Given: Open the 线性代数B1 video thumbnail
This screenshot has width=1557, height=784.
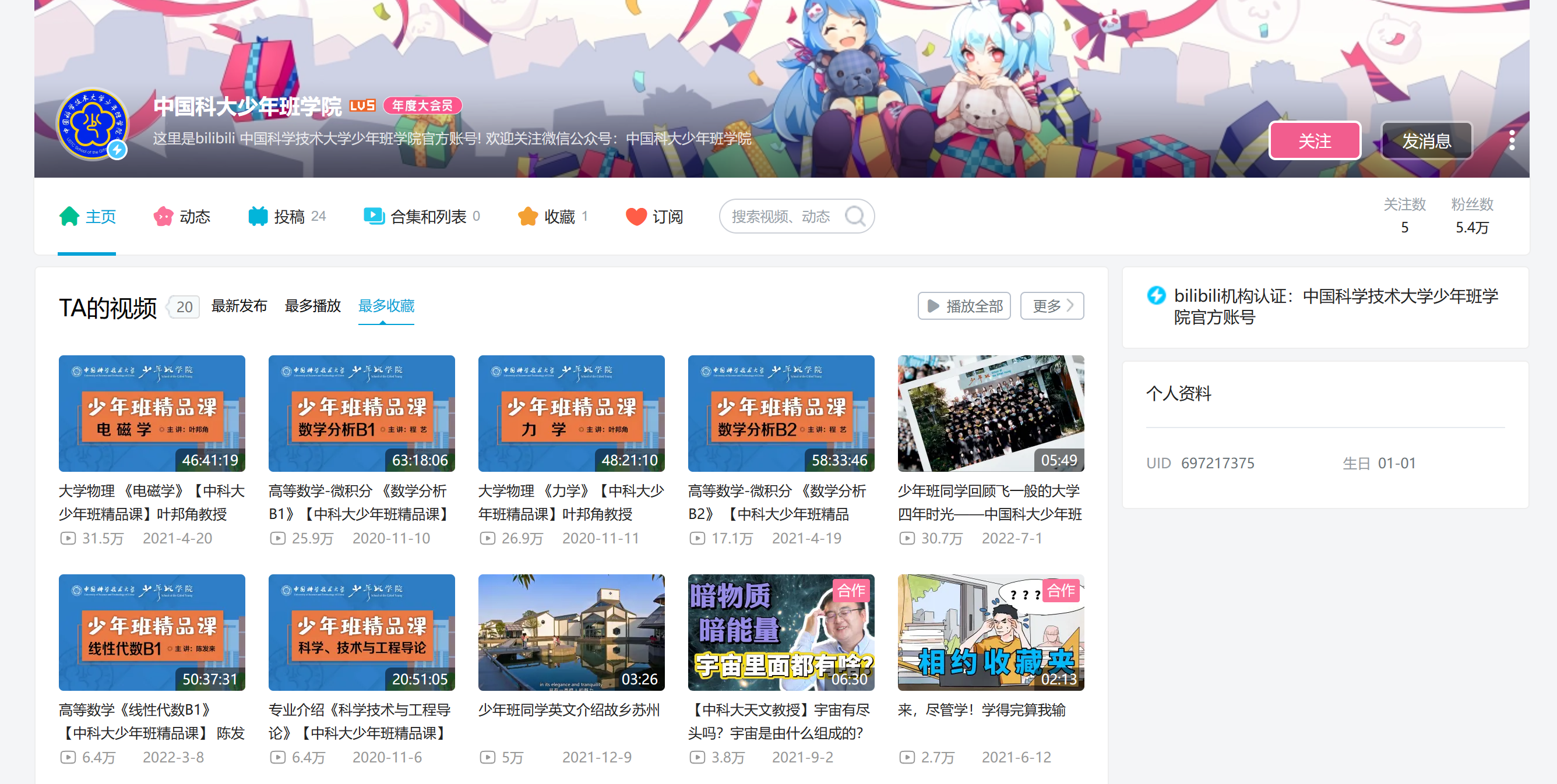Looking at the screenshot, I should click(152, 633).
